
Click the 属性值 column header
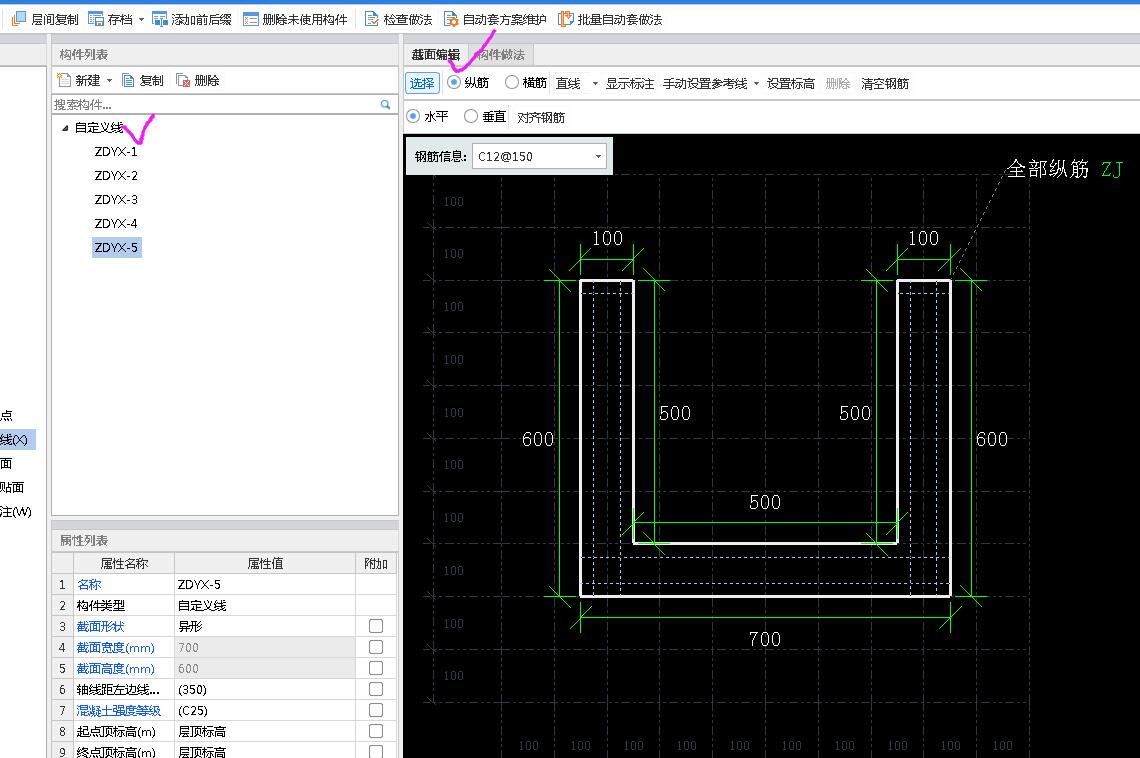(x=265, y=563)
